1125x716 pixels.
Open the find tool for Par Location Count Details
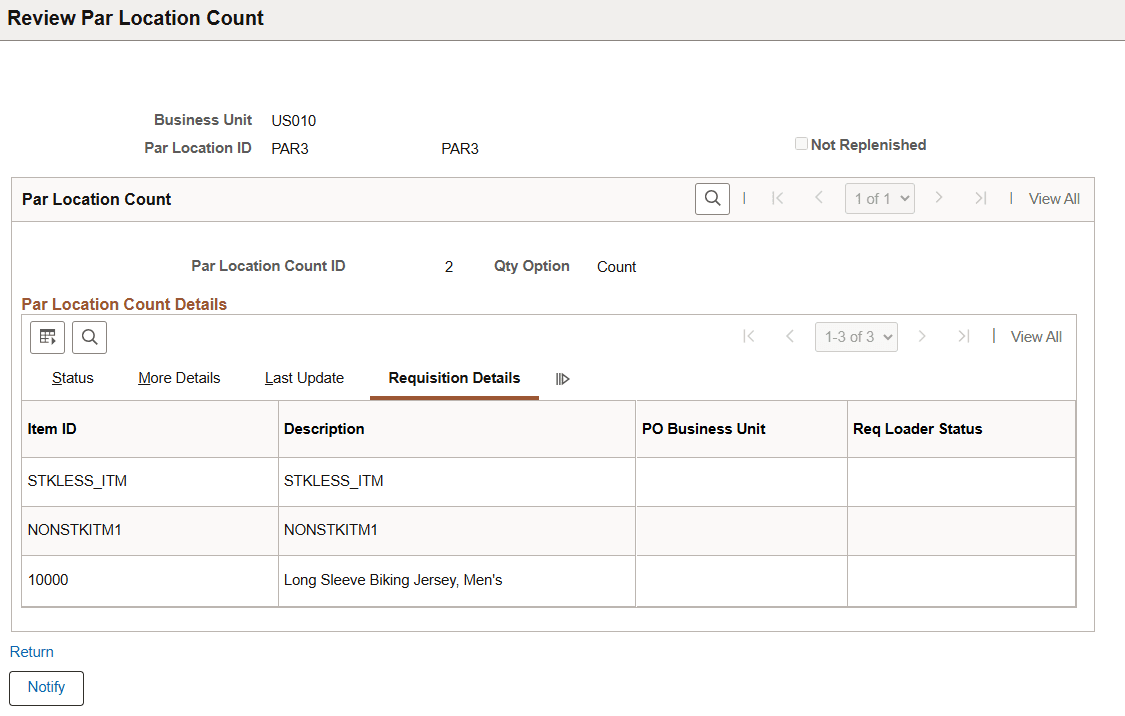[89, 337]
